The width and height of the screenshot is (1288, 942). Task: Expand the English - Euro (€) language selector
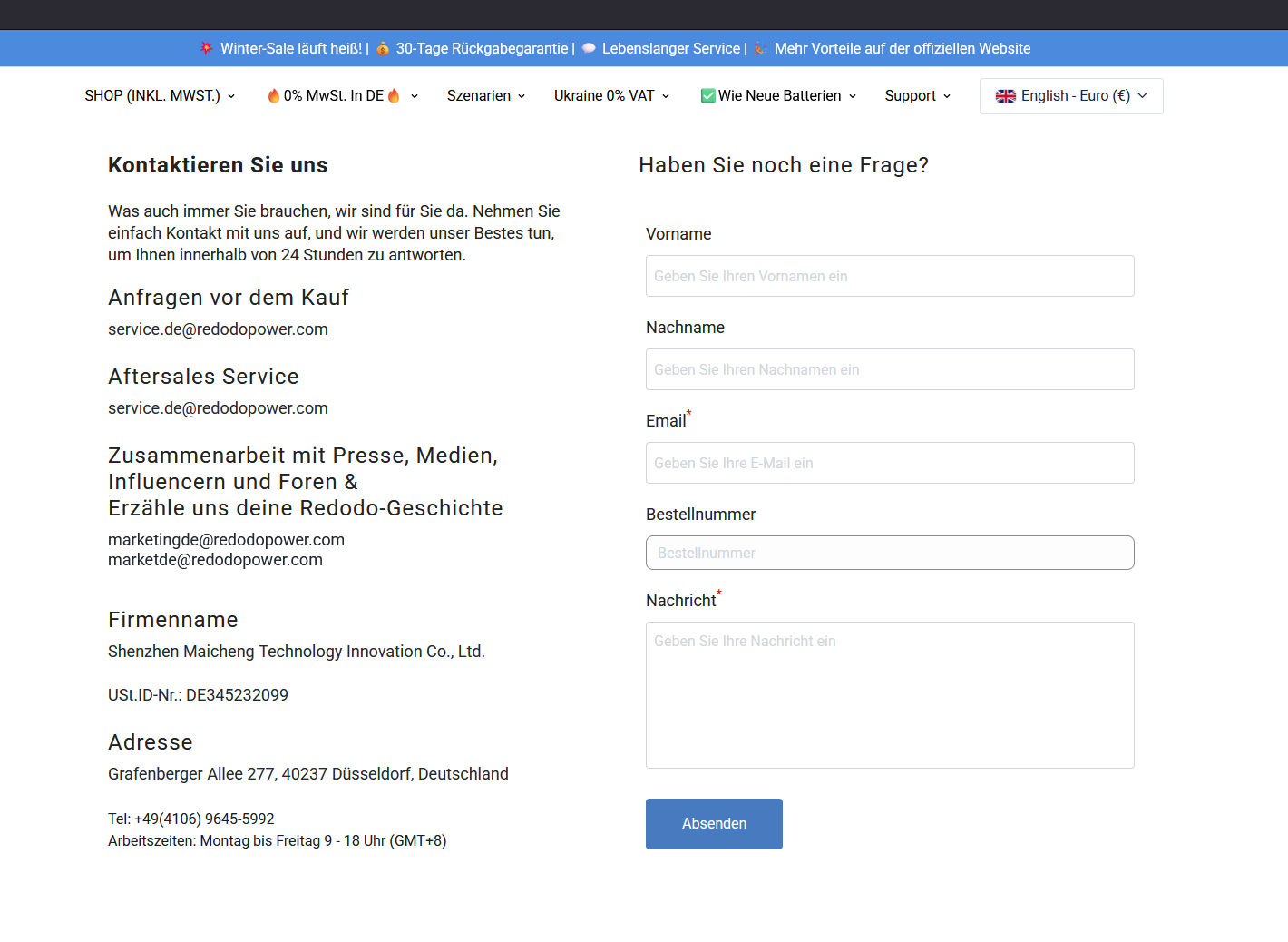point(1071,96)
